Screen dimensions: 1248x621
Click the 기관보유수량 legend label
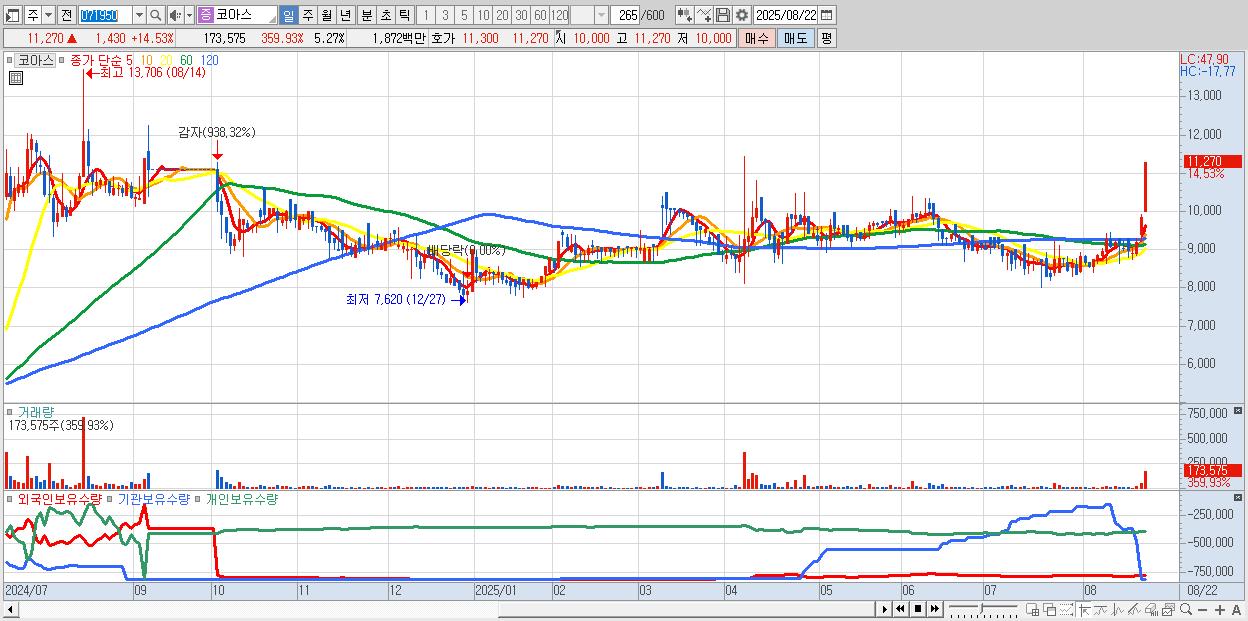pos(153,498)
